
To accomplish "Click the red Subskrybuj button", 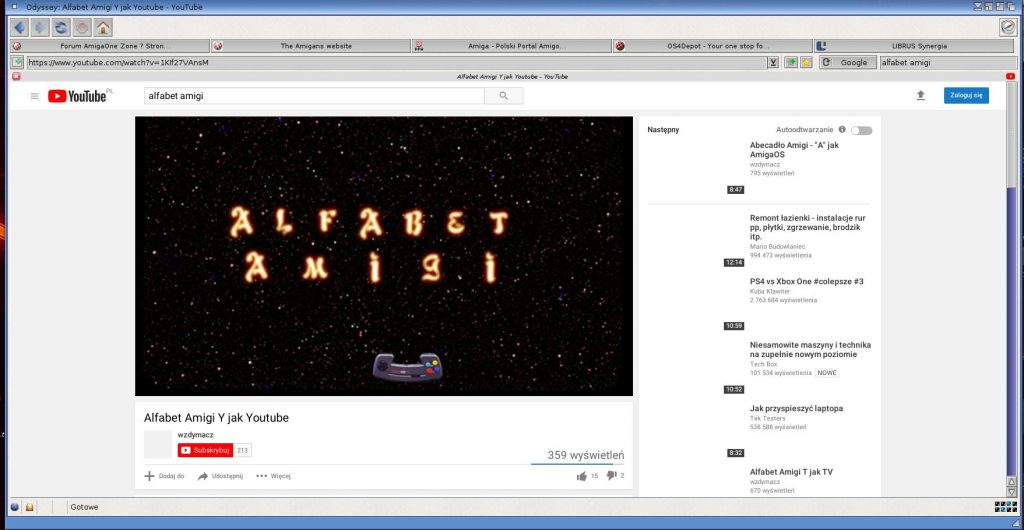I will pos(205,450).
